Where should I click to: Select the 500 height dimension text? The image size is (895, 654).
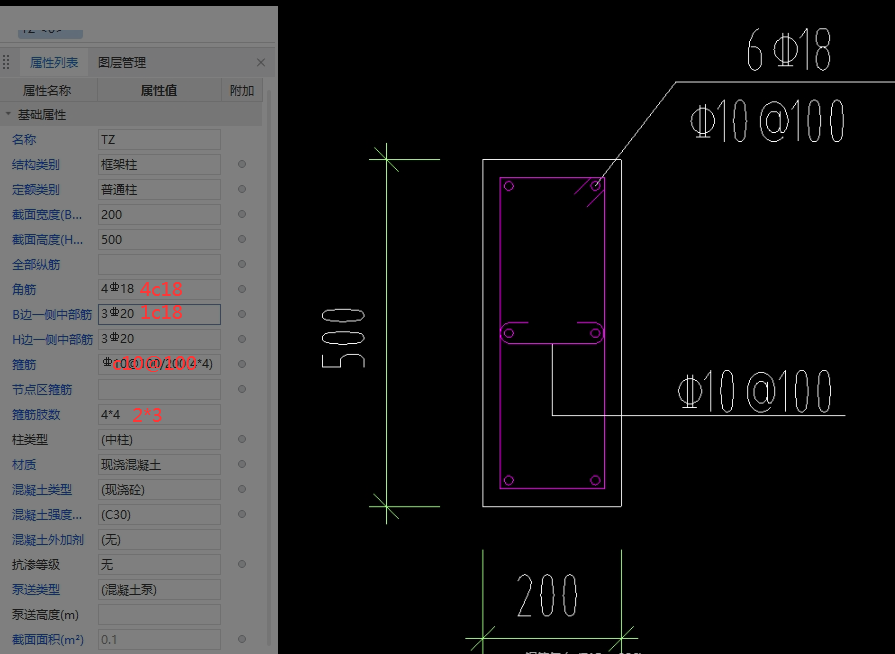tap(343, 338)
